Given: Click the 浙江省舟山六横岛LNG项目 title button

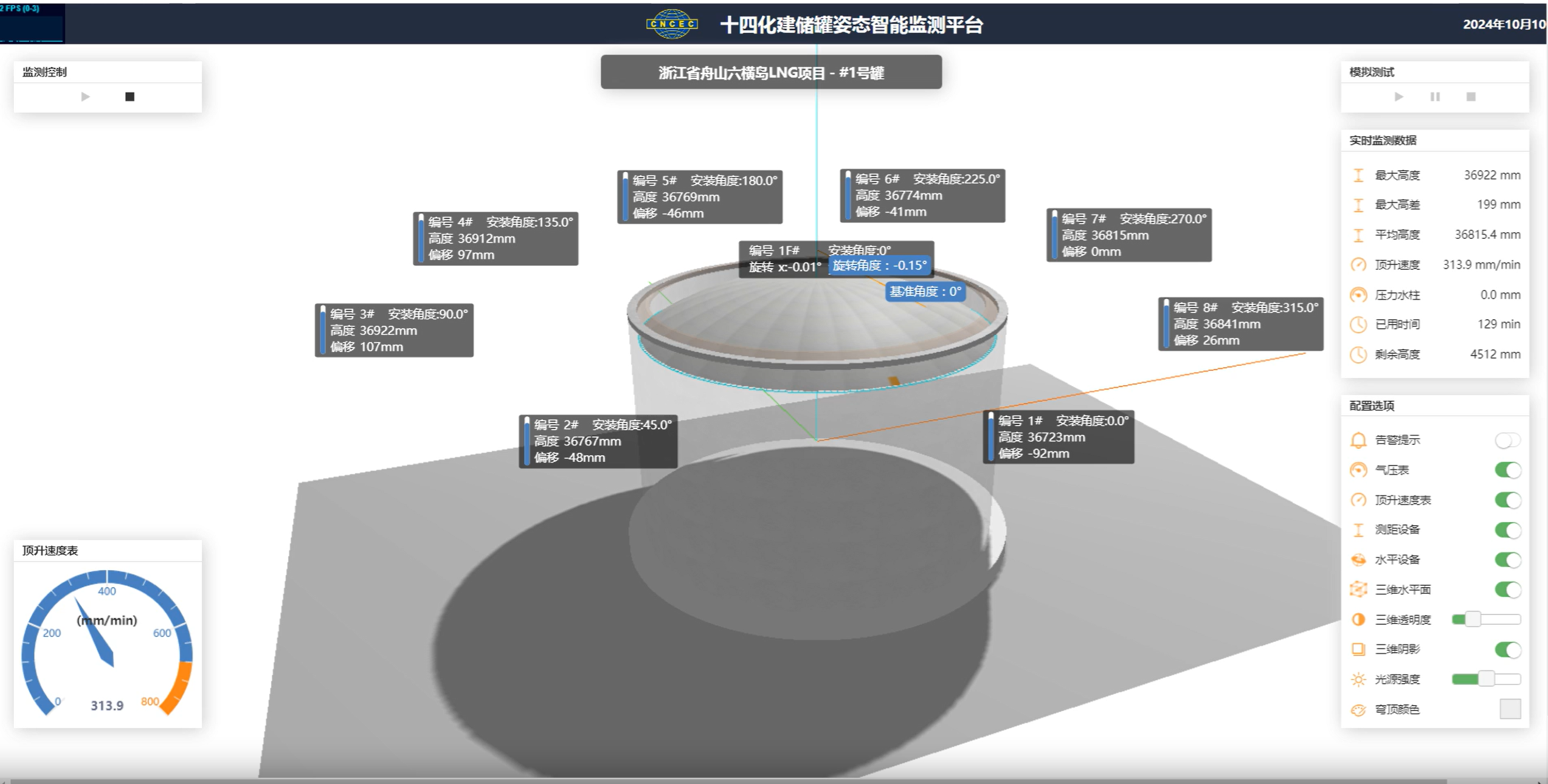Looking at the screenshot, I should point(771,72).
